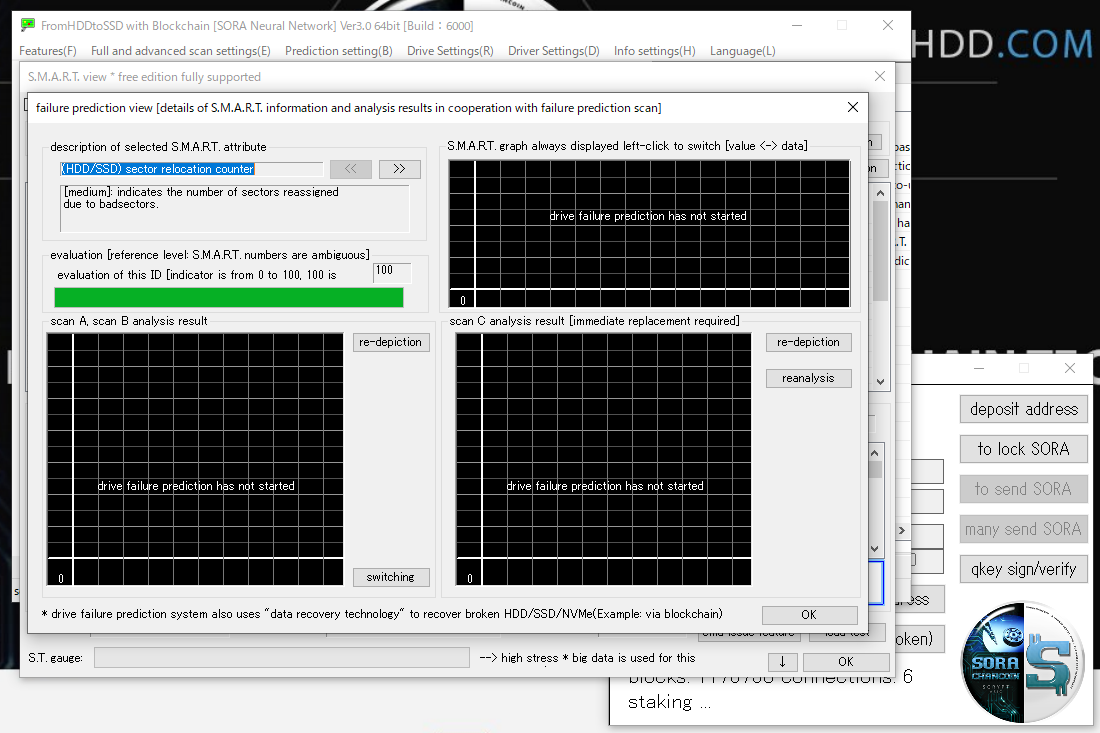
Task: Minimize the FromHDDtoSSD main window
Action: pyautogui.click(x=797, y=25)
